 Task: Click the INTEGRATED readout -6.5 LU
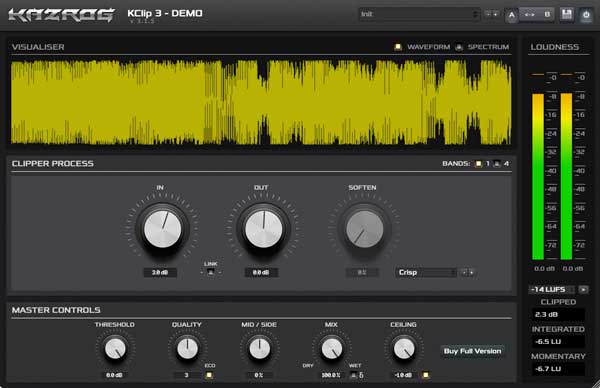pos(558,342)
